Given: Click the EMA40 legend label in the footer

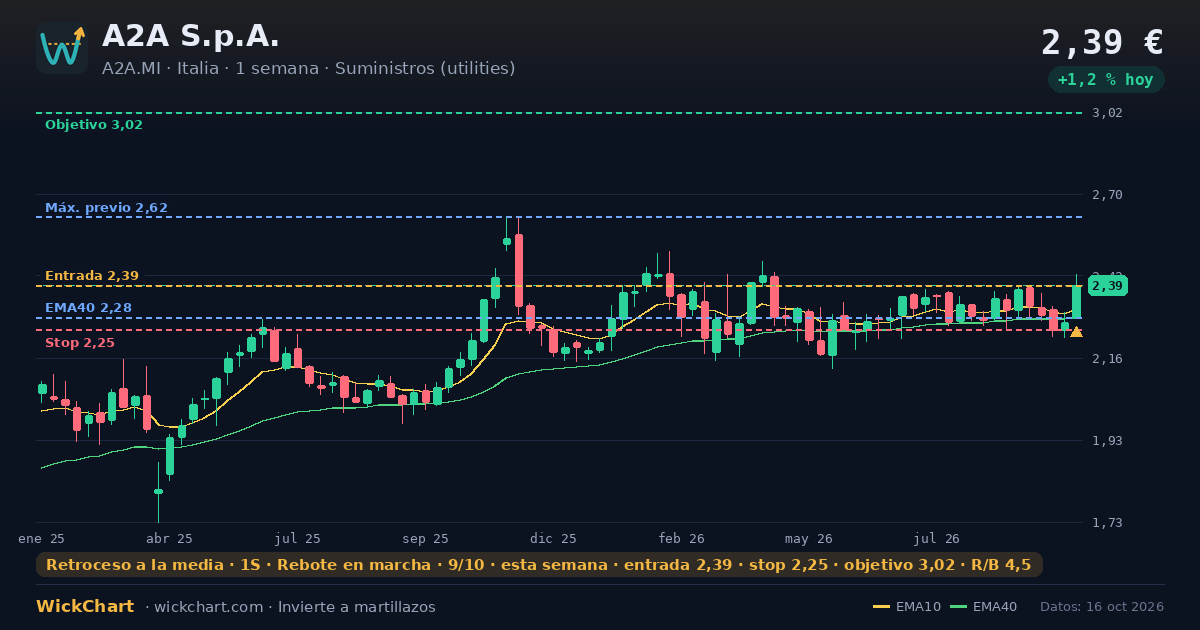Looking at the screenshot, I should click(995, 607).
